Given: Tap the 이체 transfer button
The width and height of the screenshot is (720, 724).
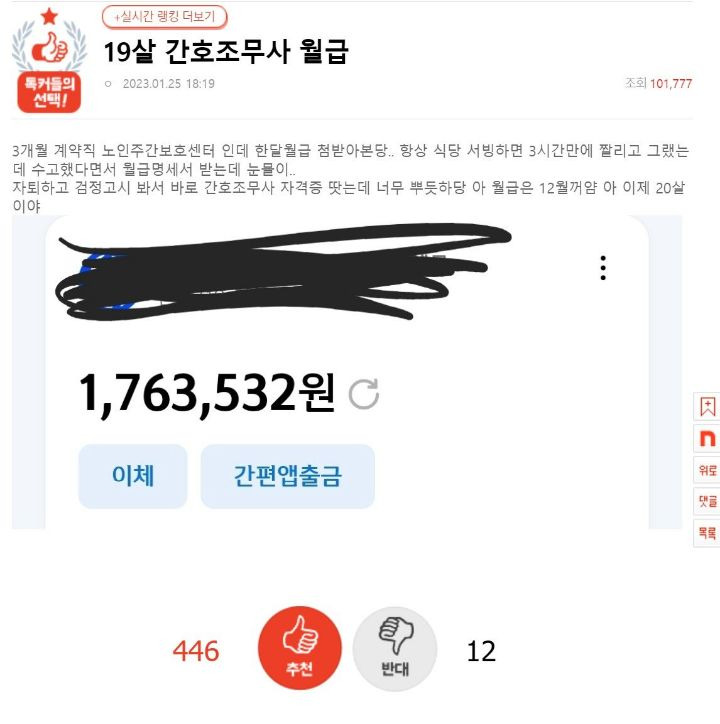Looking at the screenshot, I should pos(133,476).
